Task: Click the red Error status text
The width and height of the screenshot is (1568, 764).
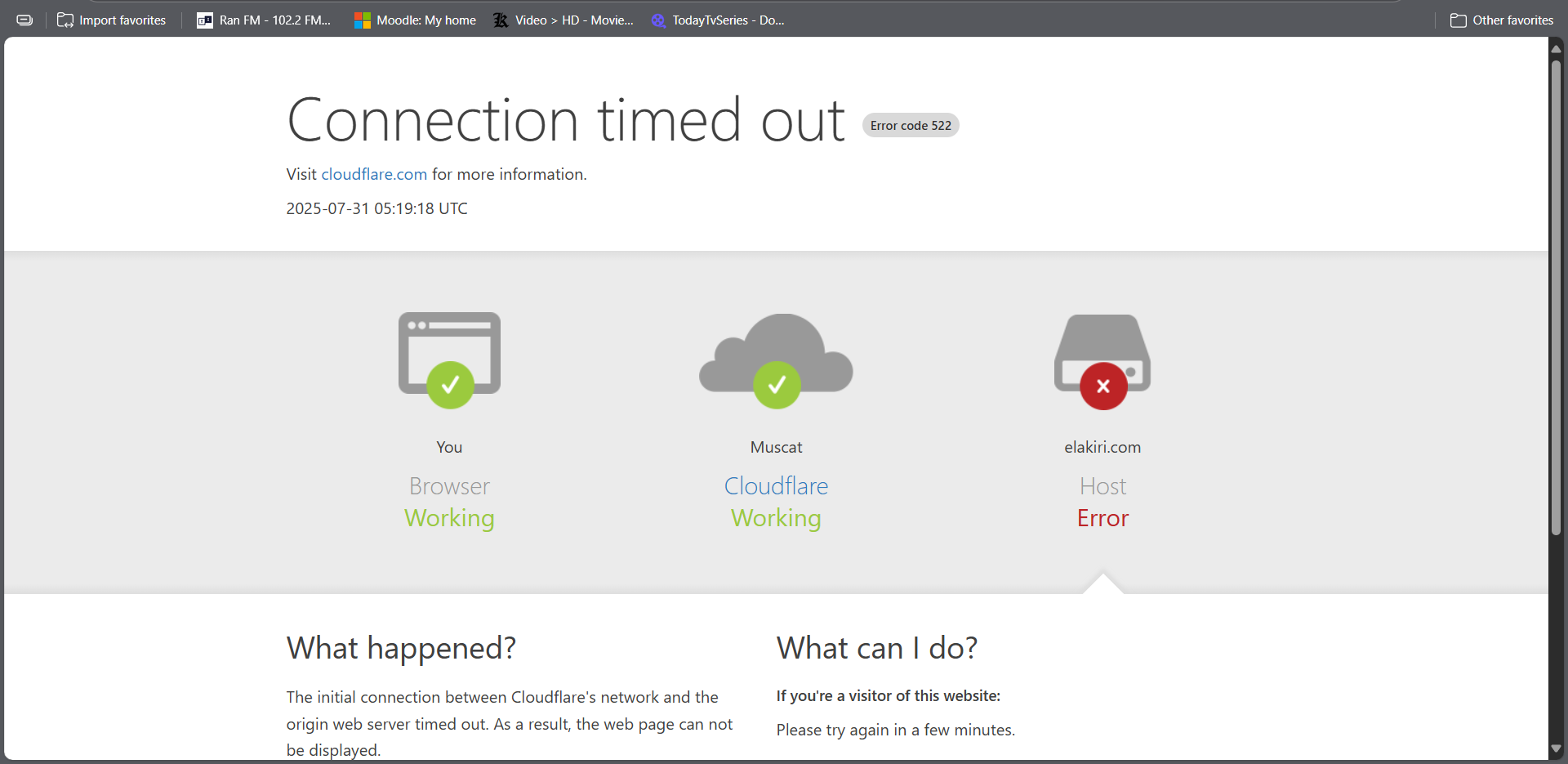Action: pos(1102,518)
